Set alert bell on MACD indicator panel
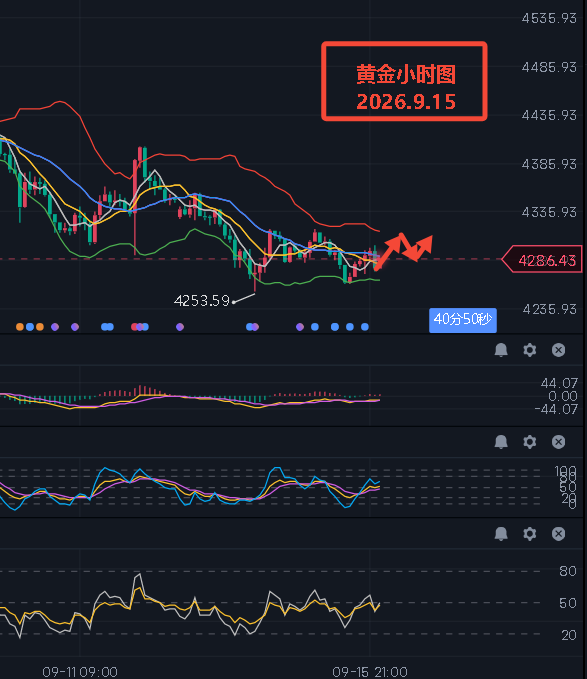This screenshot has width=587, height=679. tap(501, 350)
